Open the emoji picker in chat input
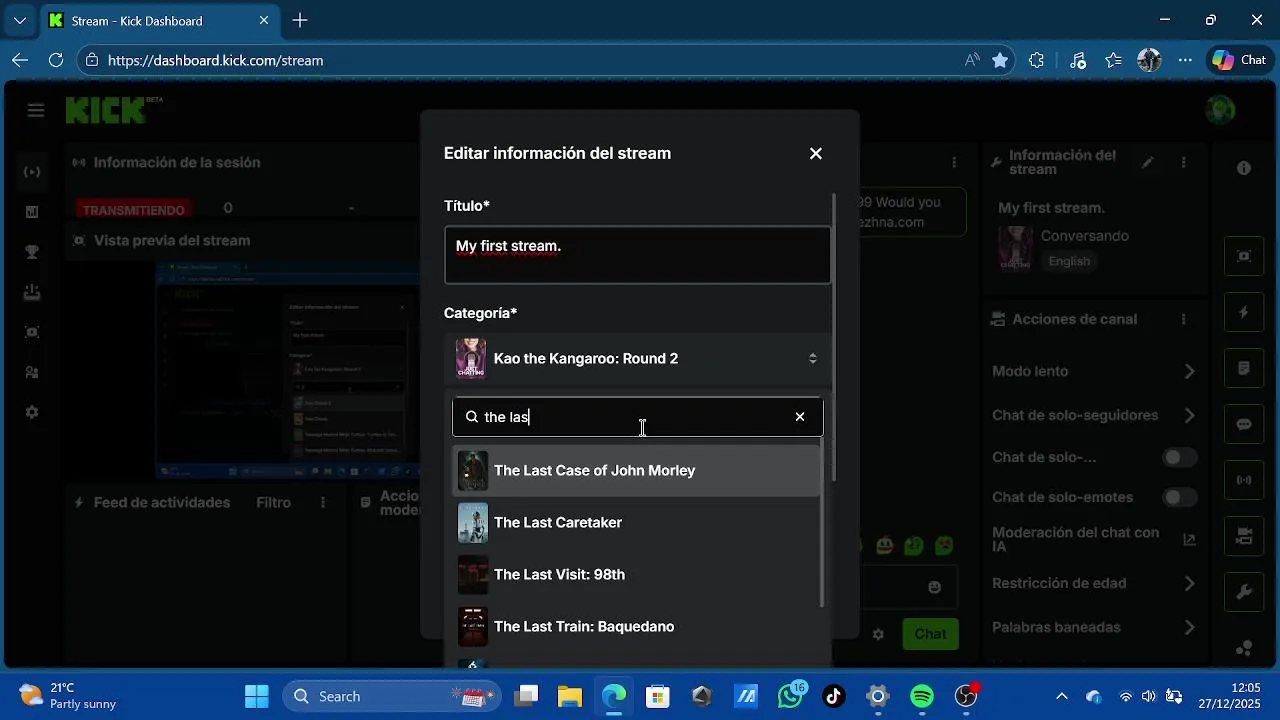This screenshot has width=1280, height=720. point(934,587)
